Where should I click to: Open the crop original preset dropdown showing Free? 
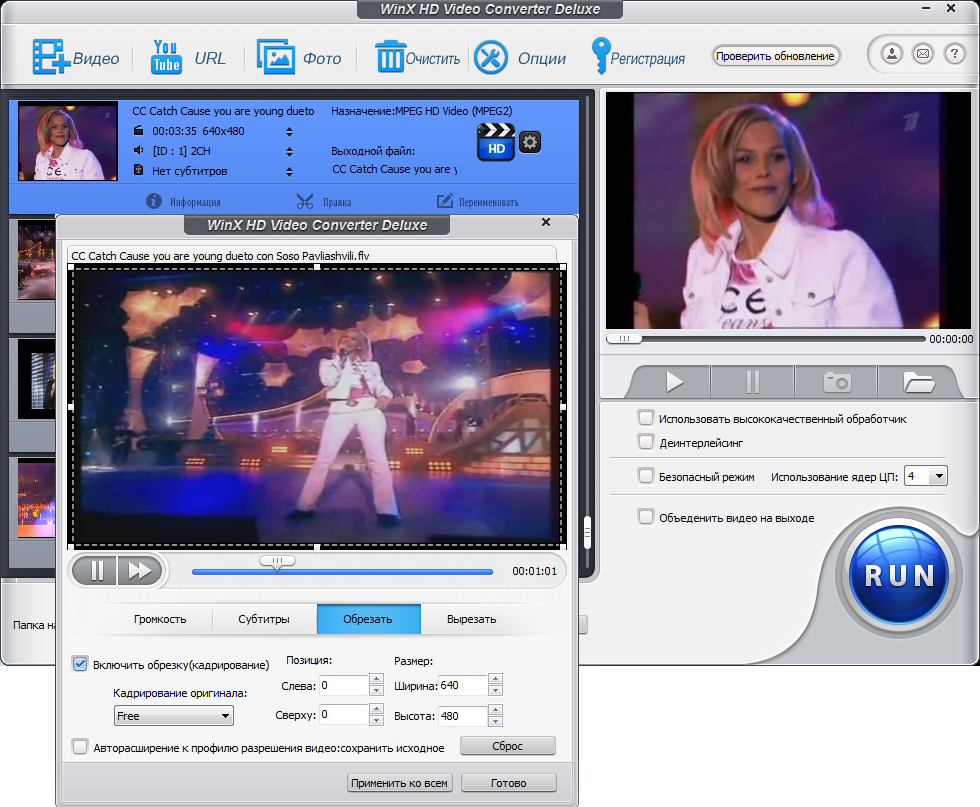[x=174, y=716]
